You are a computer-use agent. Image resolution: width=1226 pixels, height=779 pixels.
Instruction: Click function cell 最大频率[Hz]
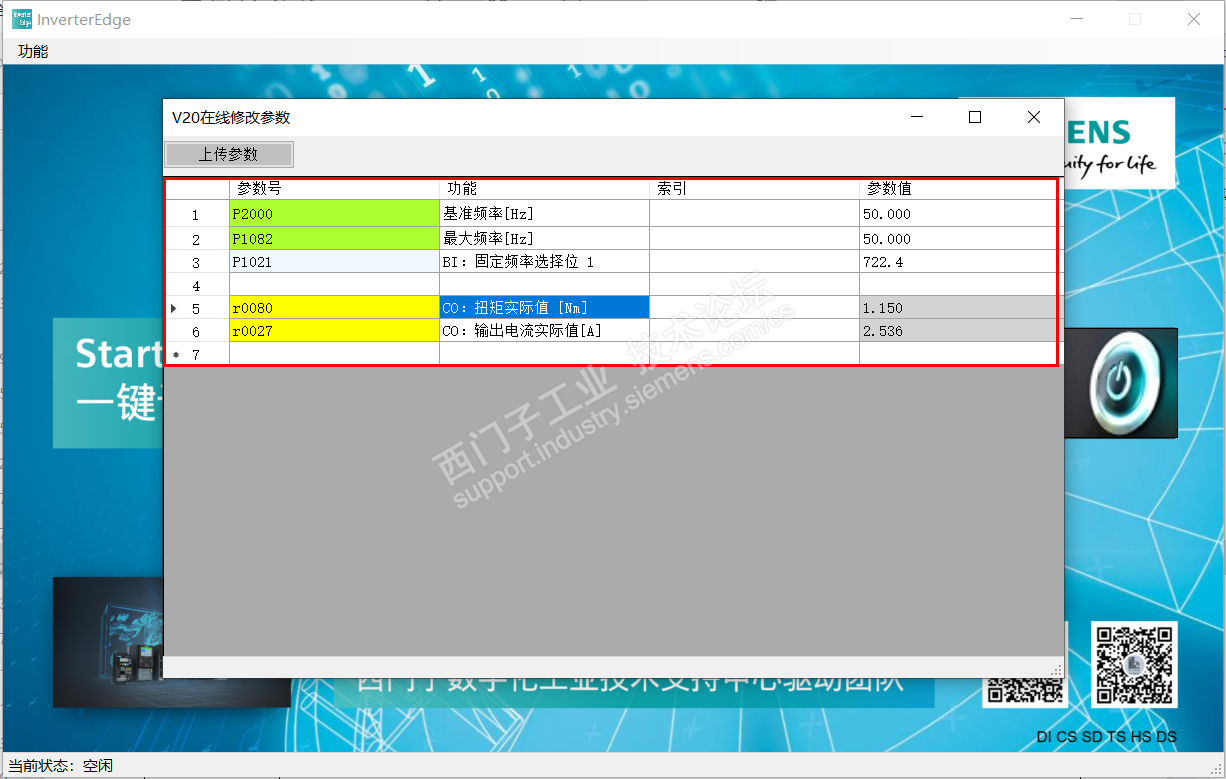pos(544,239)
